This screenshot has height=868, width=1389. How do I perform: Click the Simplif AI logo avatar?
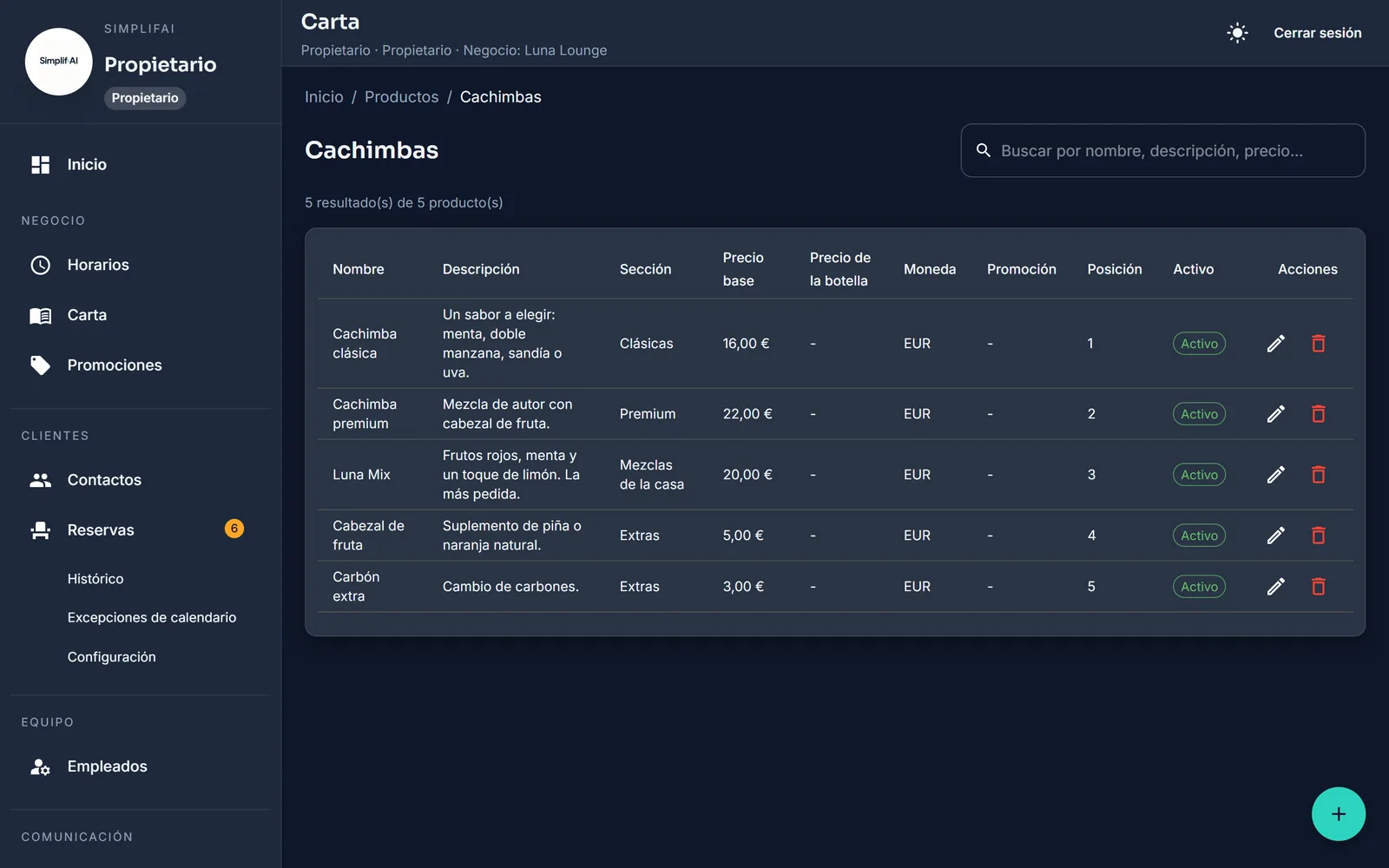point(59,62)
